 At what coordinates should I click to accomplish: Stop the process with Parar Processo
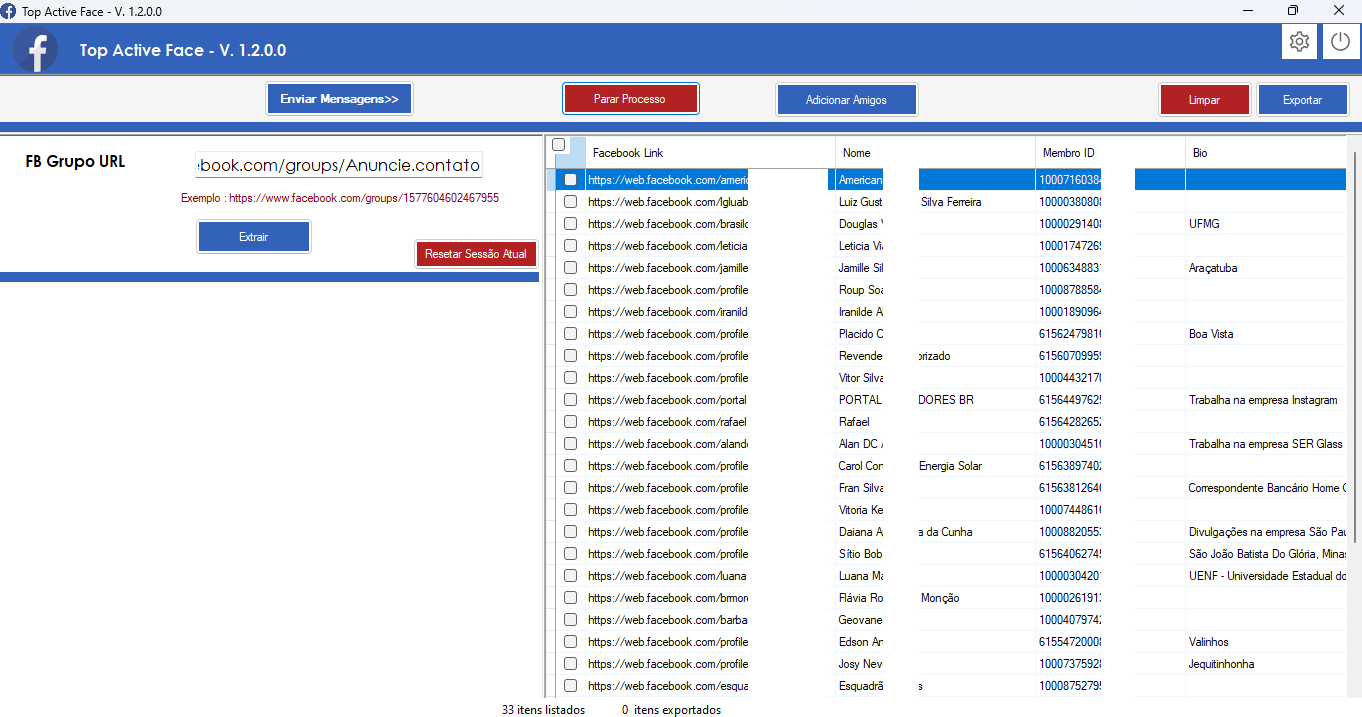630,99
